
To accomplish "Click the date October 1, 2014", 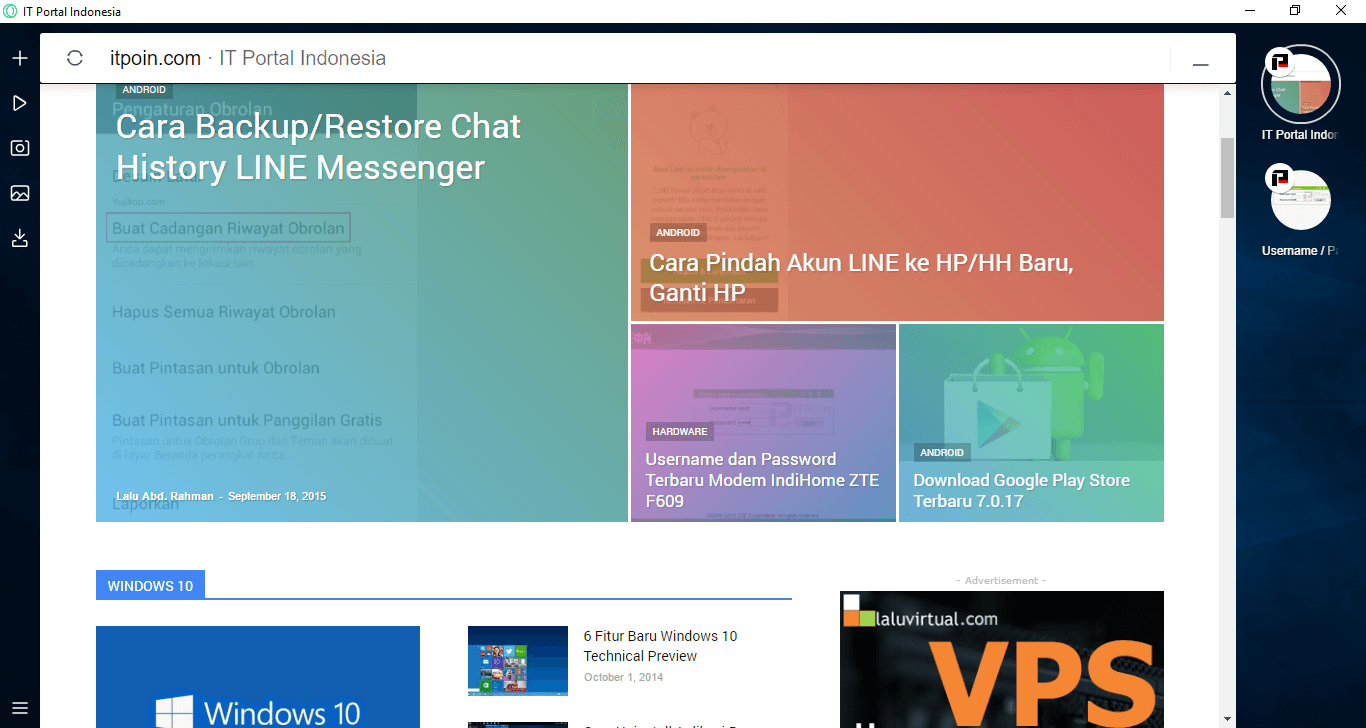I will tap(624, 677).
